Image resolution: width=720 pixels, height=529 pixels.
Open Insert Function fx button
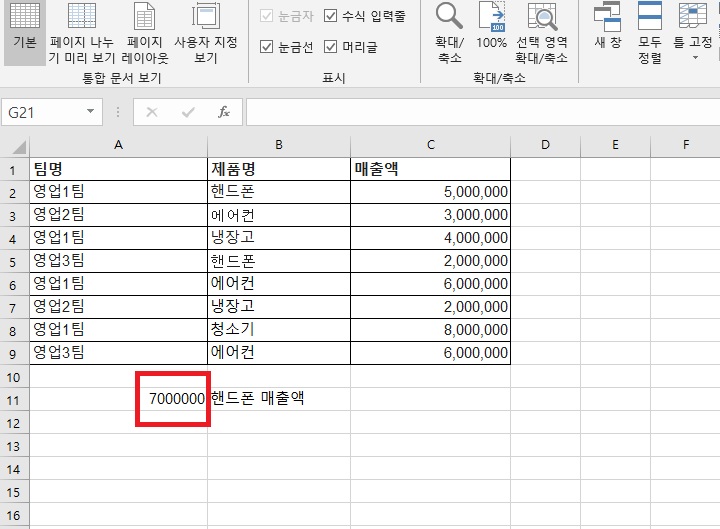(x=224, y=112)
